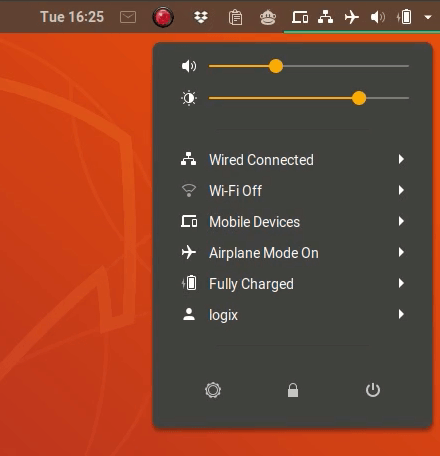Click on the brightness slider track
440x456 pixels.
coord(309,98)
